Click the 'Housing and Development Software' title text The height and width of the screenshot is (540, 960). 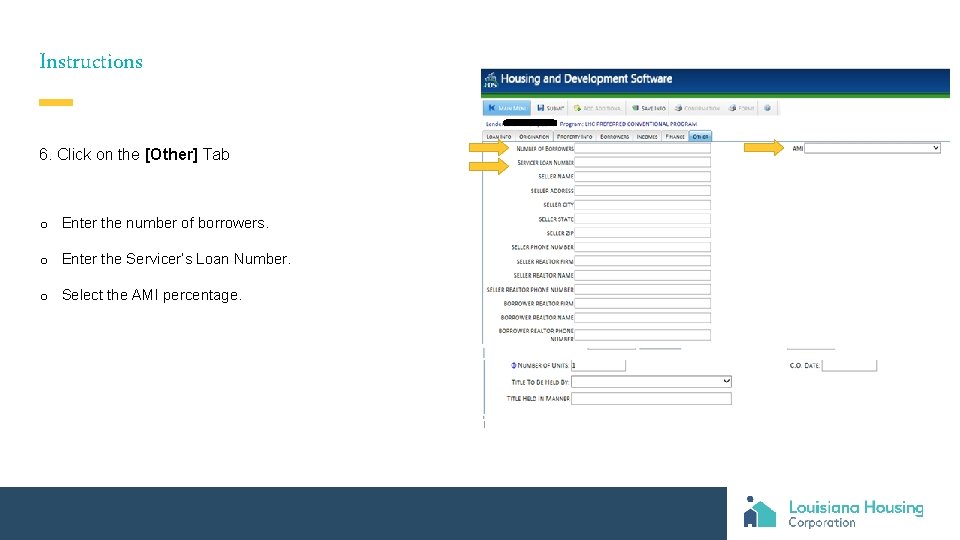point(586,79)
